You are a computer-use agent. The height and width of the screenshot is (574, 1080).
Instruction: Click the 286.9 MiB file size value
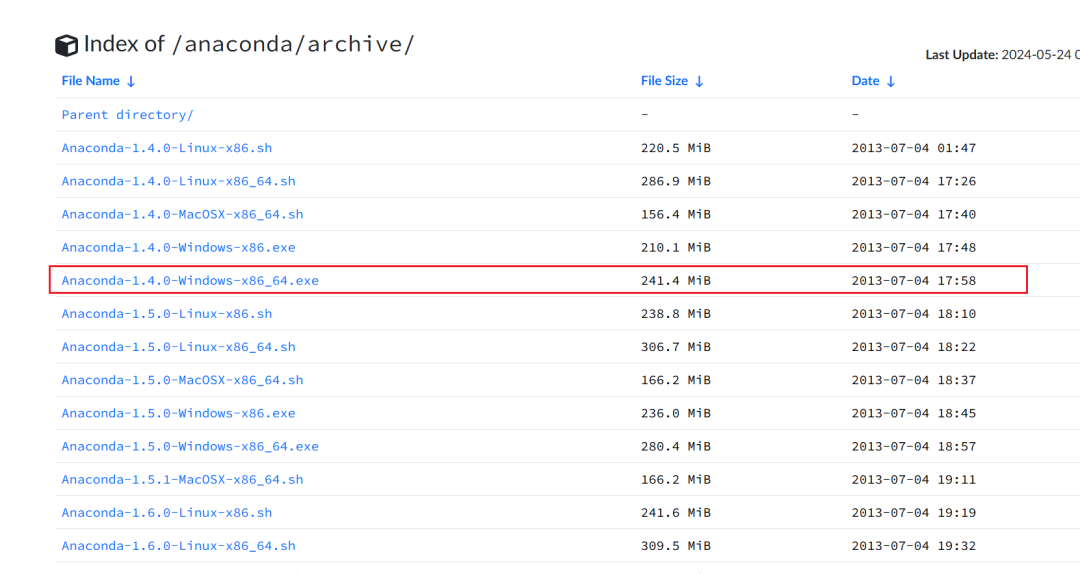coord(676,181)
